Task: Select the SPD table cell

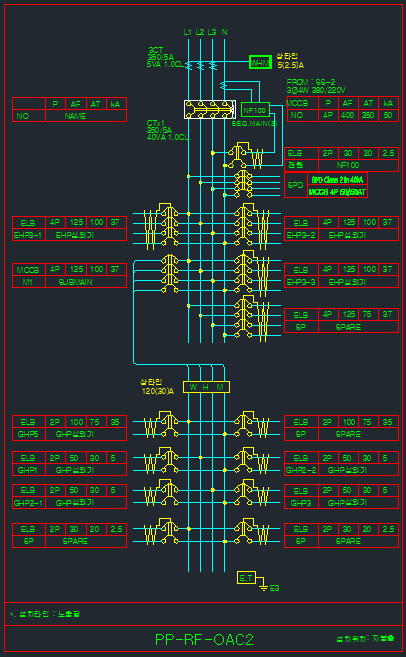Action: coord(296,185)
